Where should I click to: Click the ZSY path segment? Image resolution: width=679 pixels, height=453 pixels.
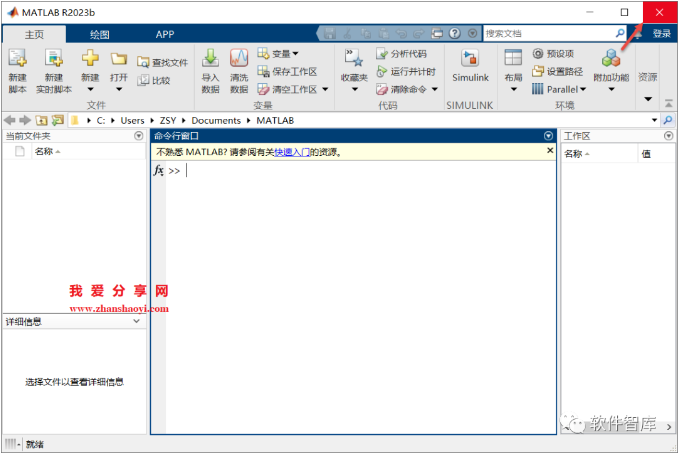click(x=168, y=120)
